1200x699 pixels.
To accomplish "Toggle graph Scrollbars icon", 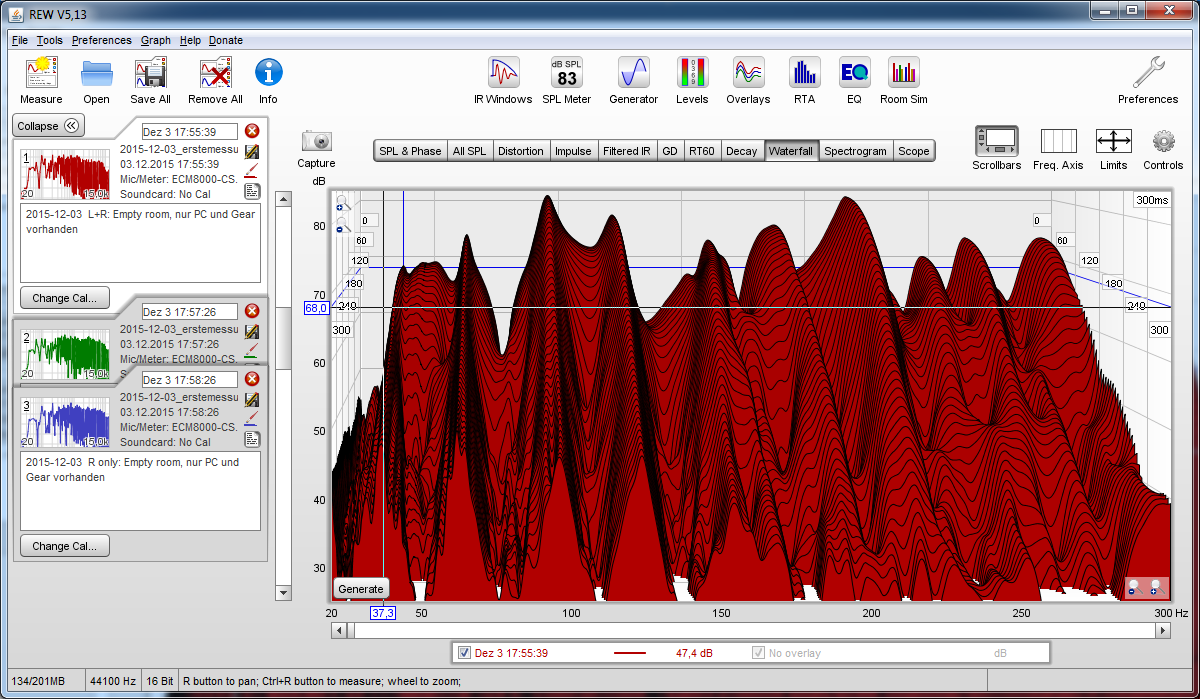I will (997, 141).
